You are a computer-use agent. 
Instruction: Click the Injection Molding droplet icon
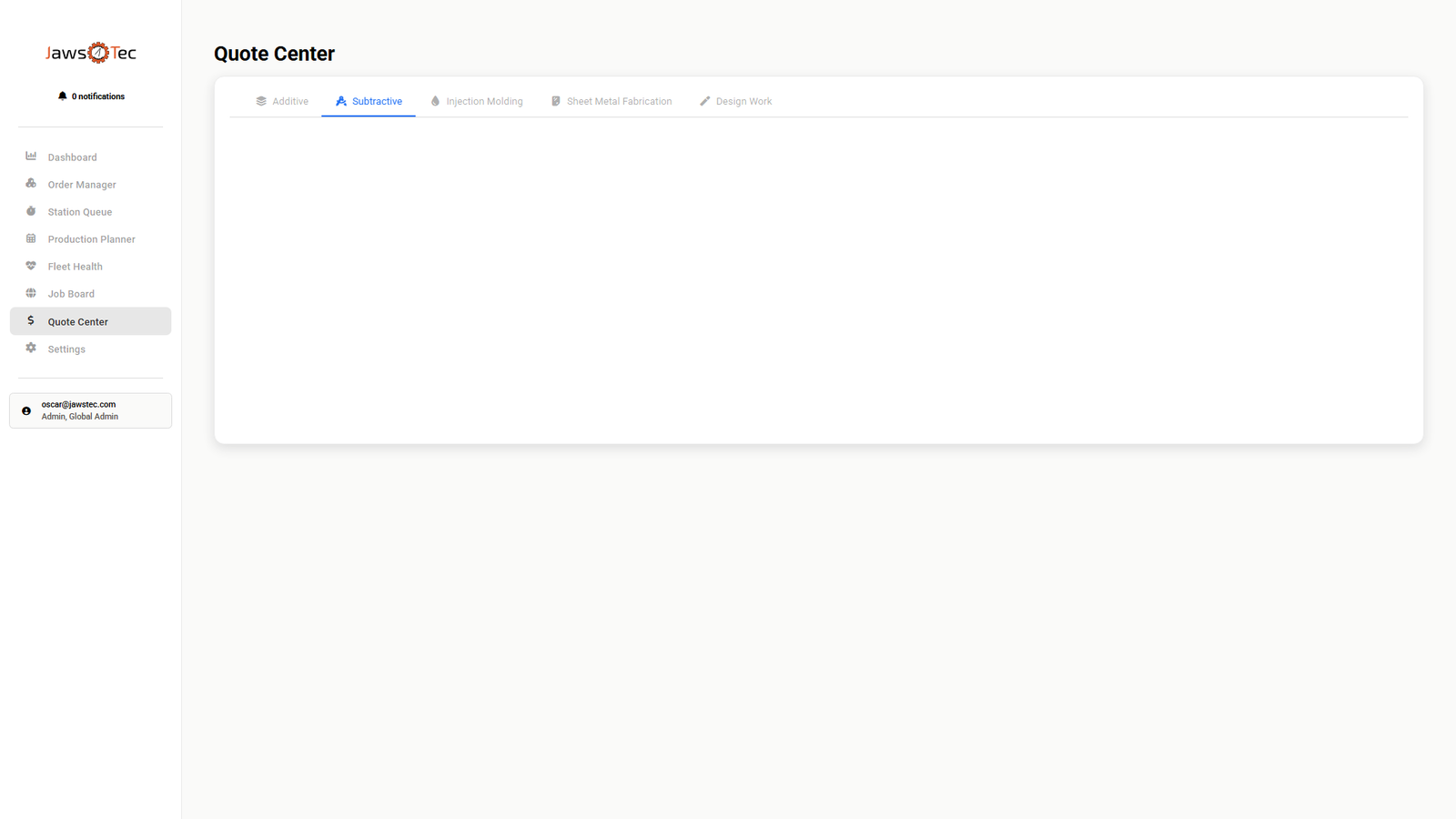click(x=435, y=101)
